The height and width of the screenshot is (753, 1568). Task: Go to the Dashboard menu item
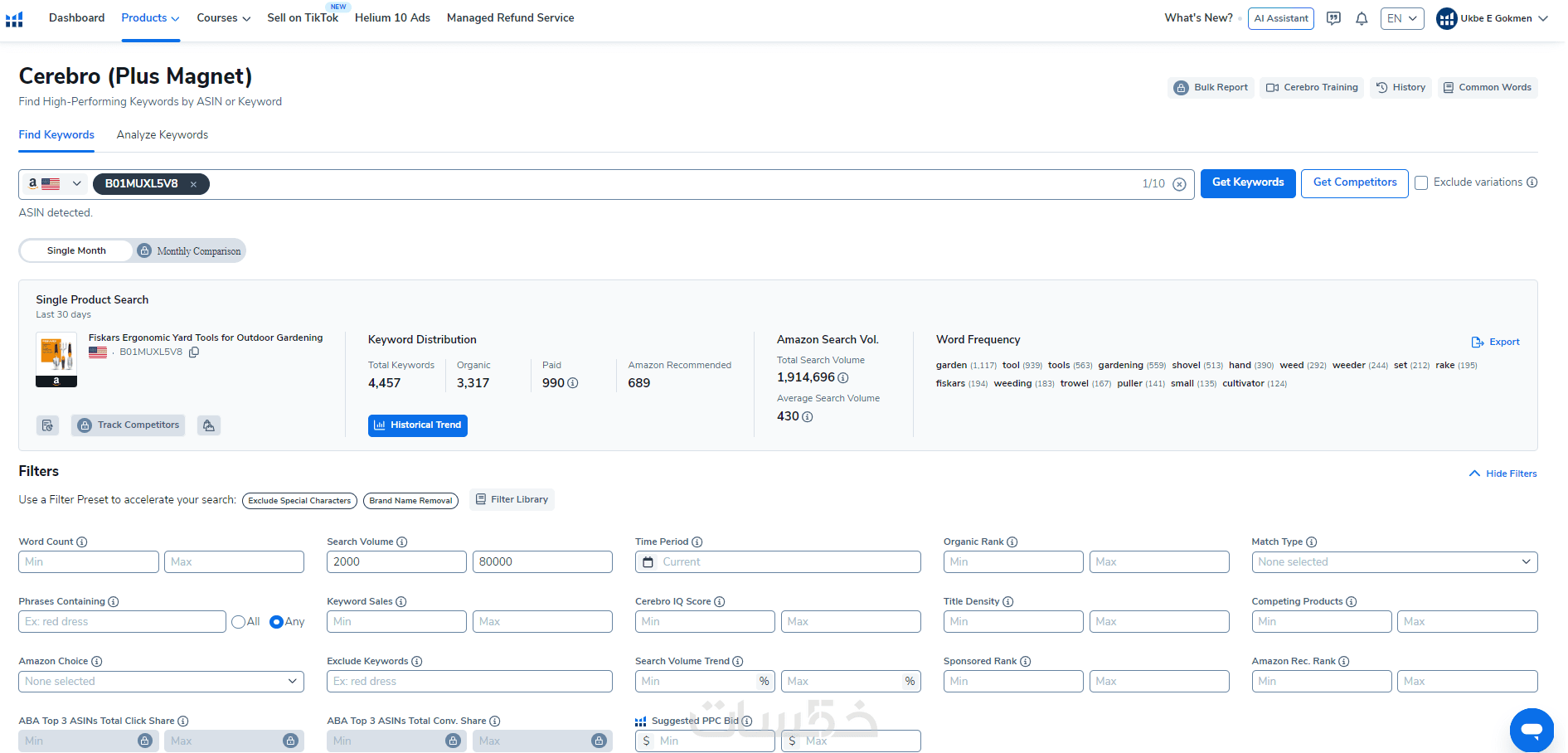[x=76, y=18]
